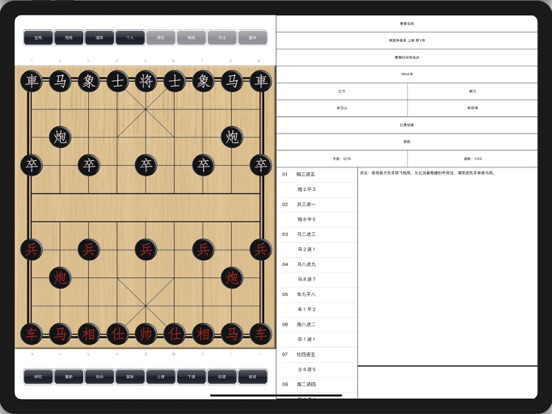Pick the center black 卒 below the 将
This screenshot has height=414, width=552.
146,165
